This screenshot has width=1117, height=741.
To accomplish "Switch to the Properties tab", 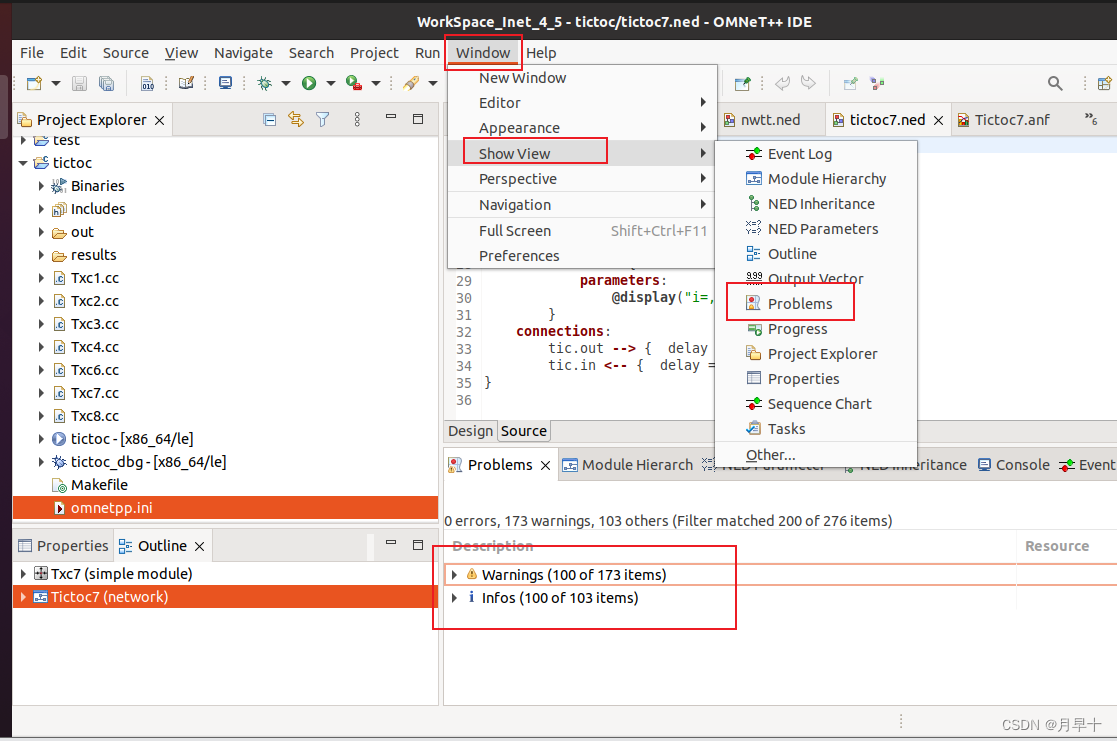I will coord(63,546).
